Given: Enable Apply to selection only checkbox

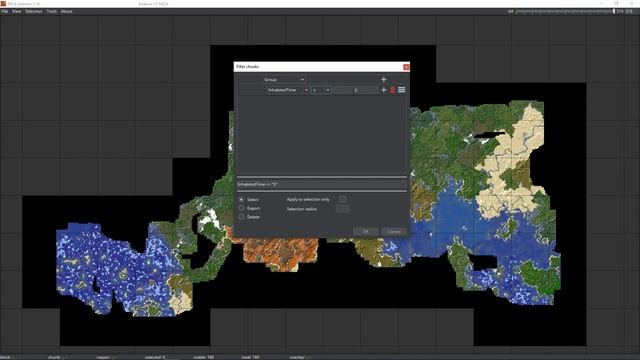Looking at the screenshot, I should pyautogui.click(x=343, y=199).
